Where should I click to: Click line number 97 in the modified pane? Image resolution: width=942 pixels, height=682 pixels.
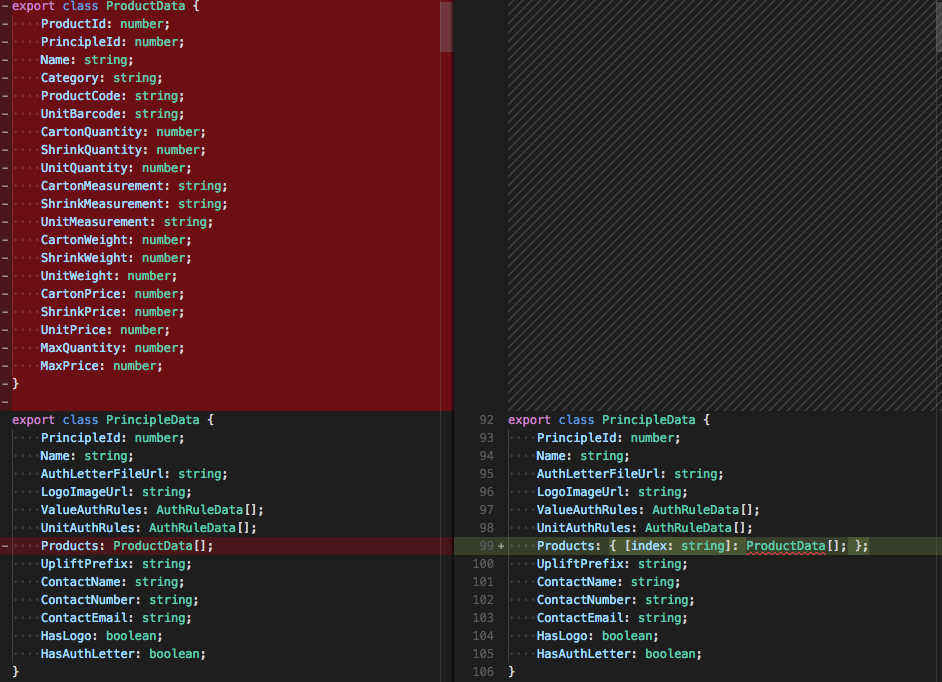click(x=487, y=510)
